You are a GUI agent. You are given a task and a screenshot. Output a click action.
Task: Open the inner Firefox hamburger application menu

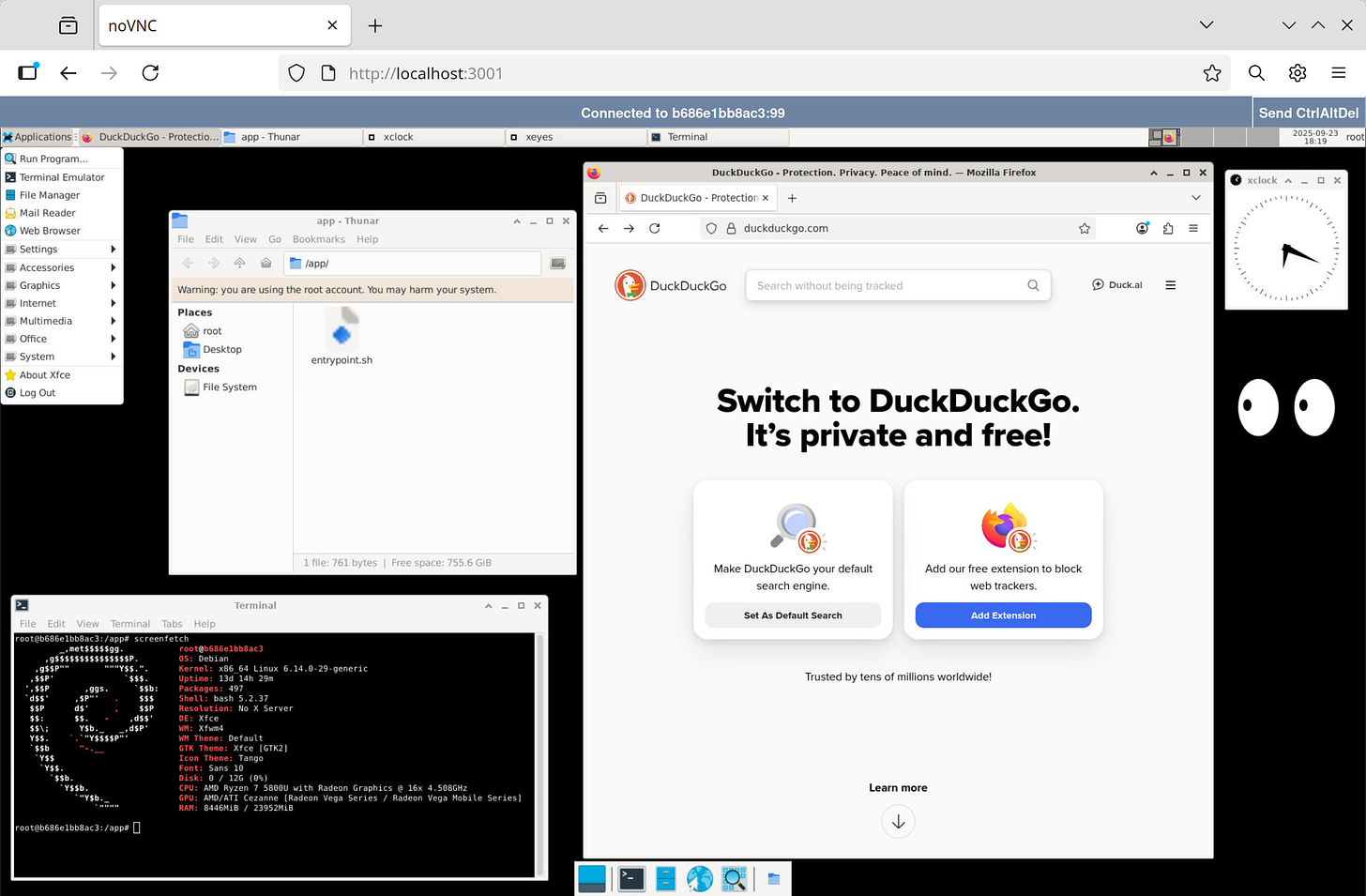1193,228
